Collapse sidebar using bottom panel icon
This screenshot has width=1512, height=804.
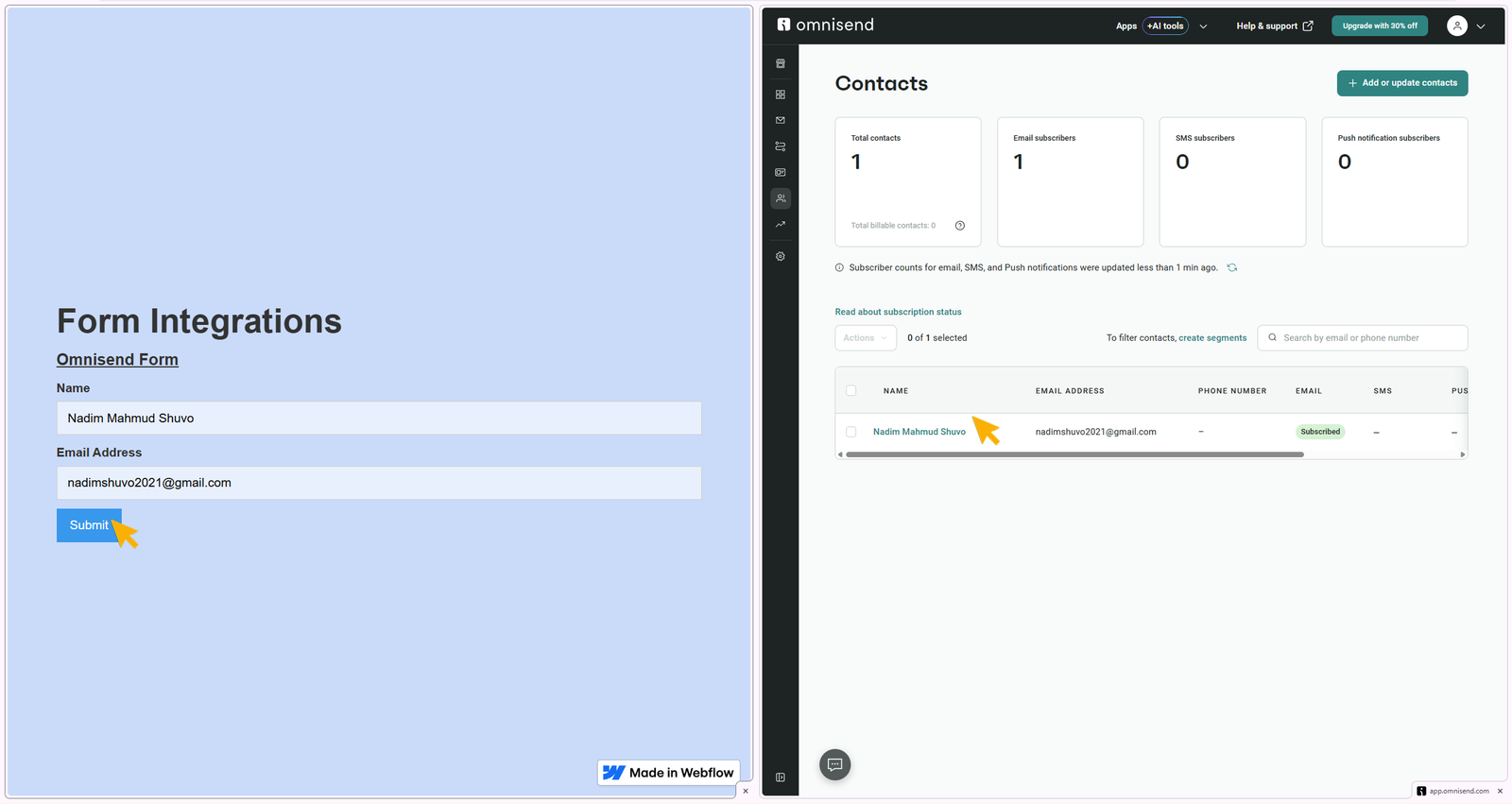point(781,778)
